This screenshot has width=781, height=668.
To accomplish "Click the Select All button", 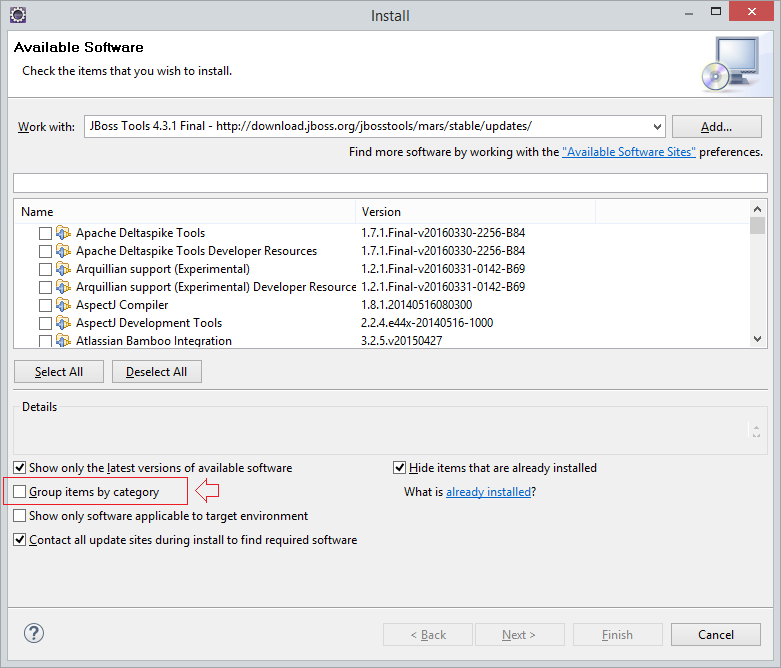I will [x=59, y=372].
